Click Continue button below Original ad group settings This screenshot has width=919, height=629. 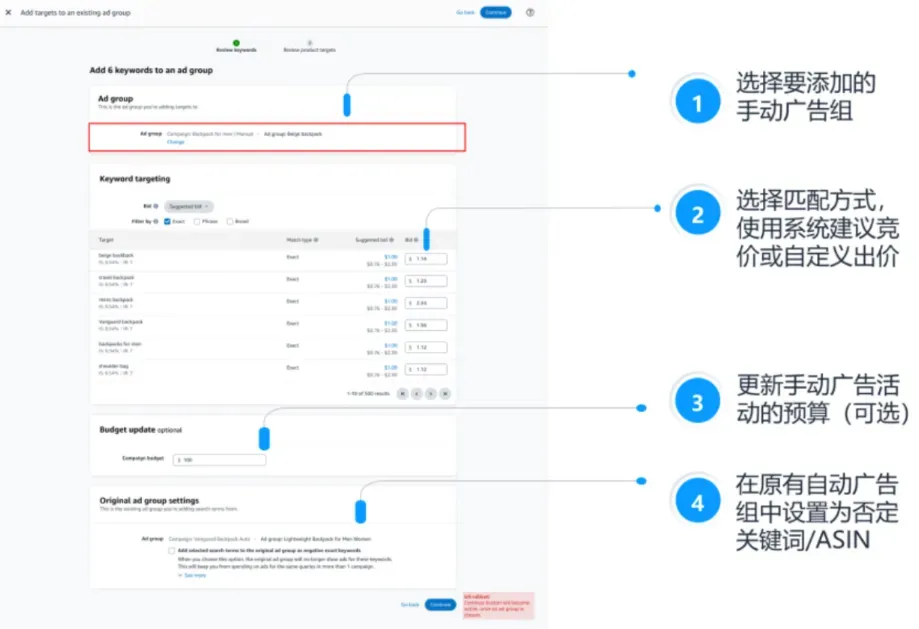[440, 604]
